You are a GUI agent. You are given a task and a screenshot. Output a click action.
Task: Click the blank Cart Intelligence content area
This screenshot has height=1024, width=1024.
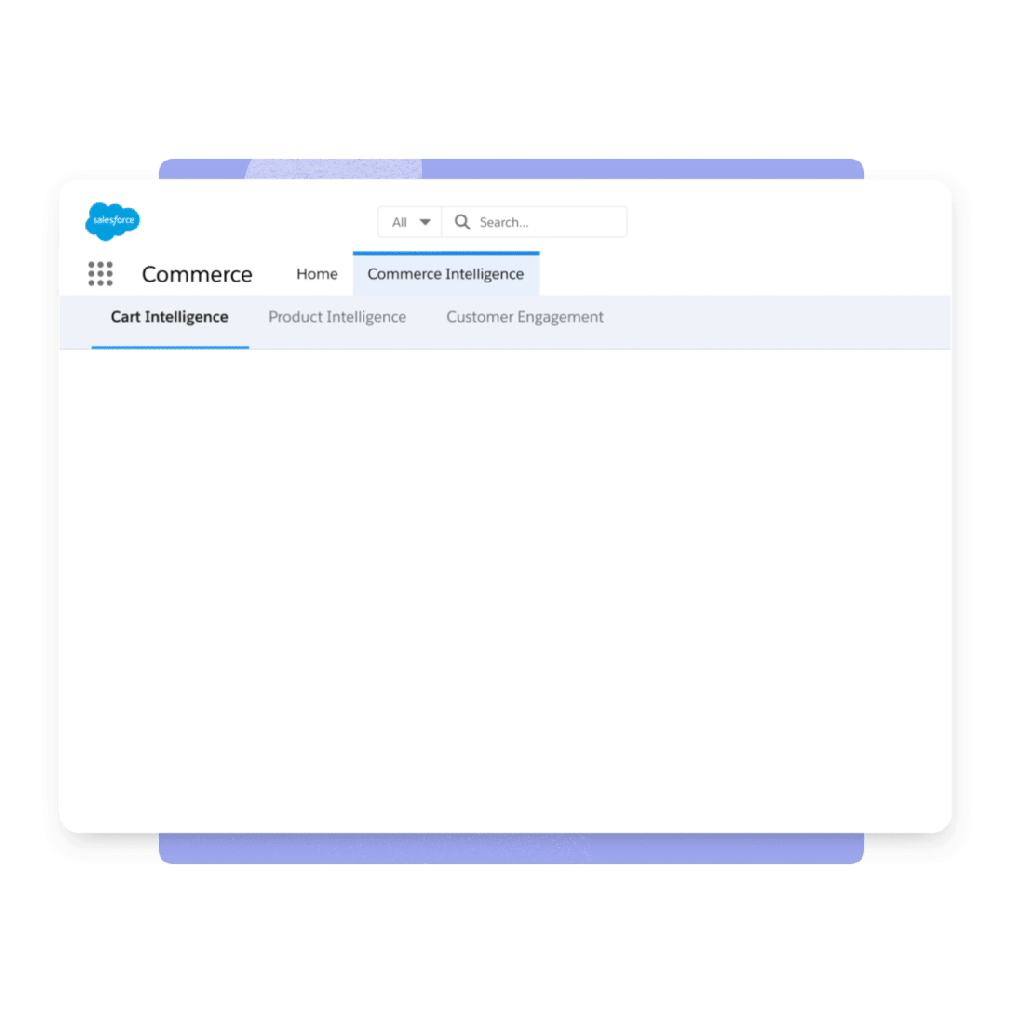pyautogui.click(x=505, y=588)
